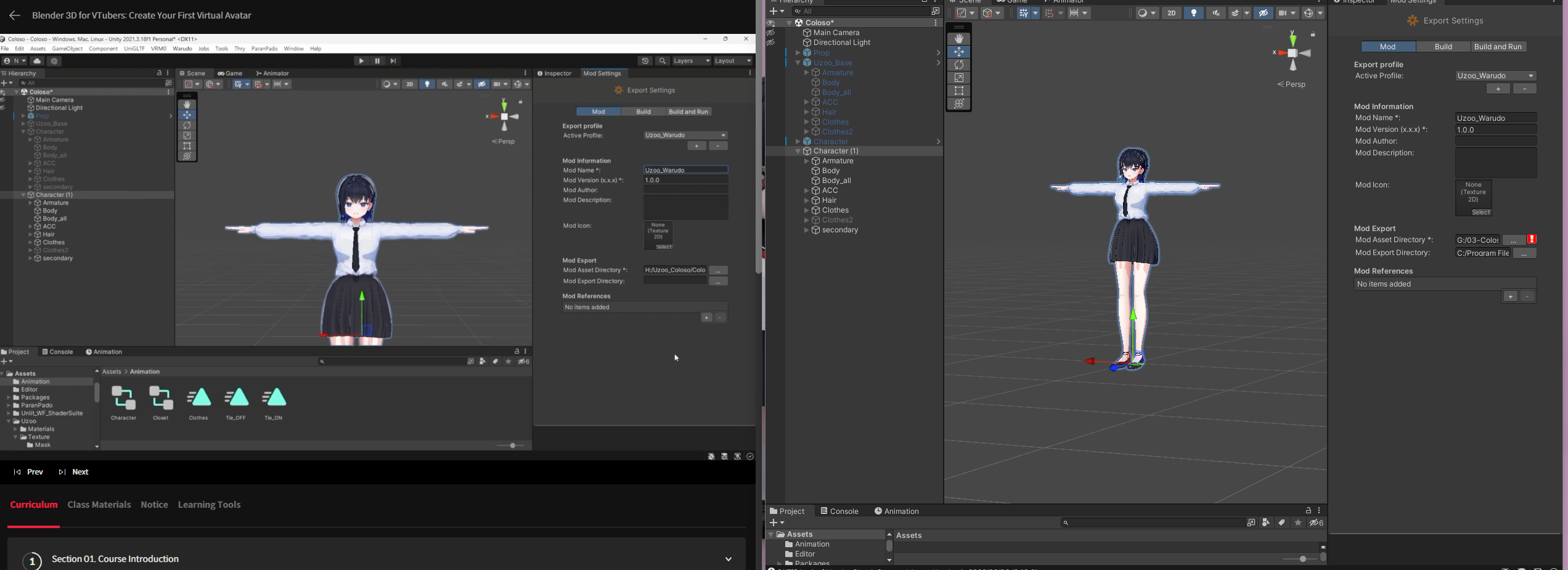Expand the Hair object under Character (1) on right
The image size is (1568, 570).
[x=806, y=200]
